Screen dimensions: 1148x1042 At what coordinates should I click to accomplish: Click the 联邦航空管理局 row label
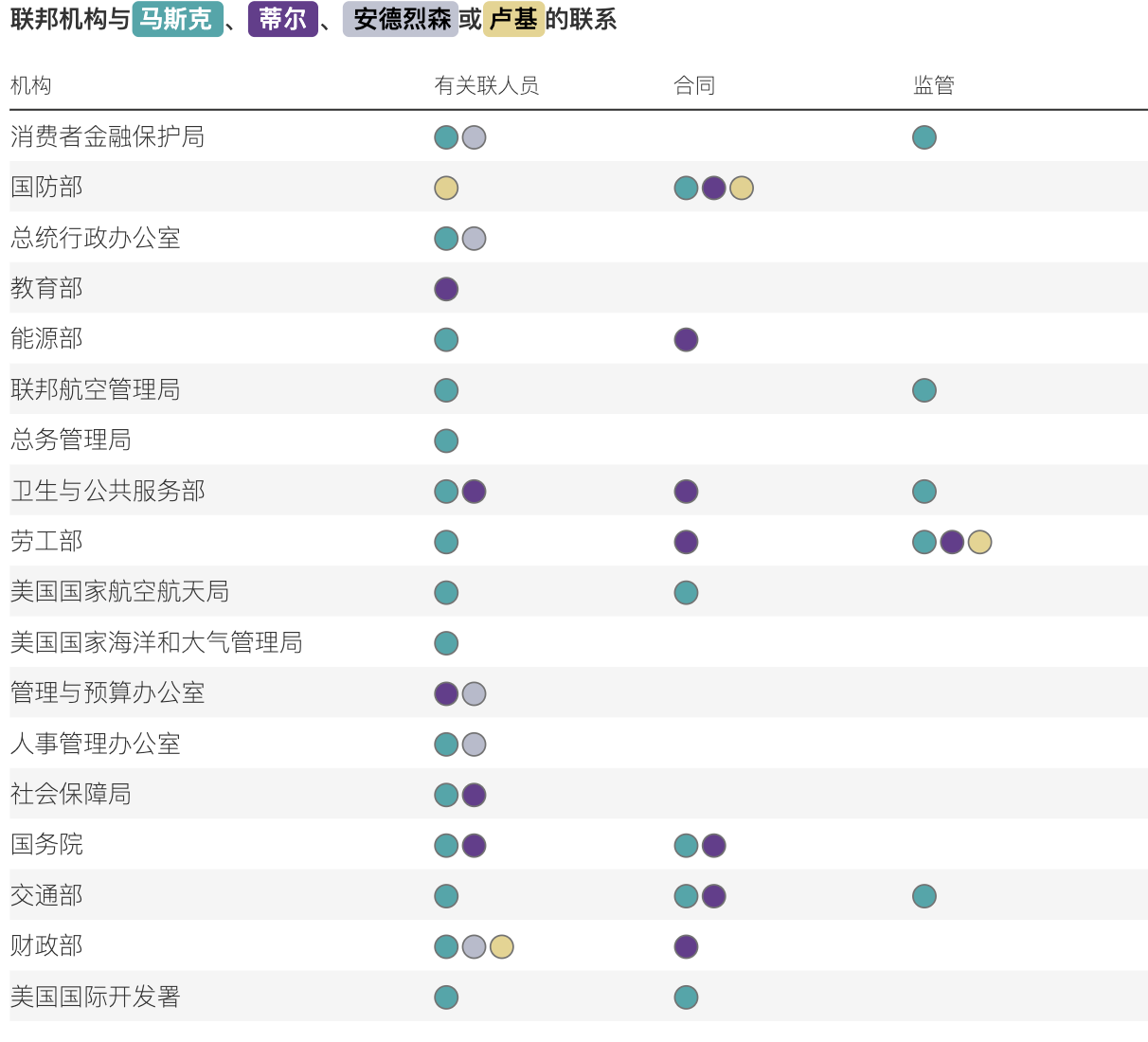pos(95,389)
